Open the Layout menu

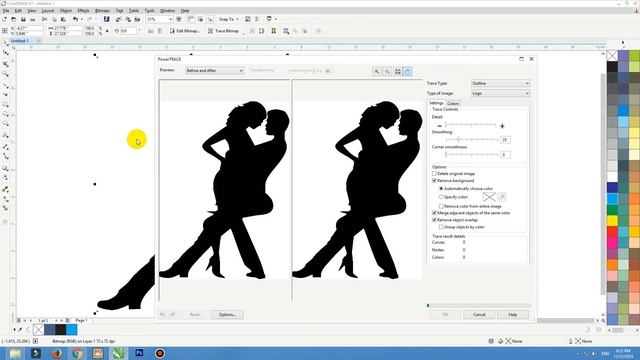[x=48, y=11]
